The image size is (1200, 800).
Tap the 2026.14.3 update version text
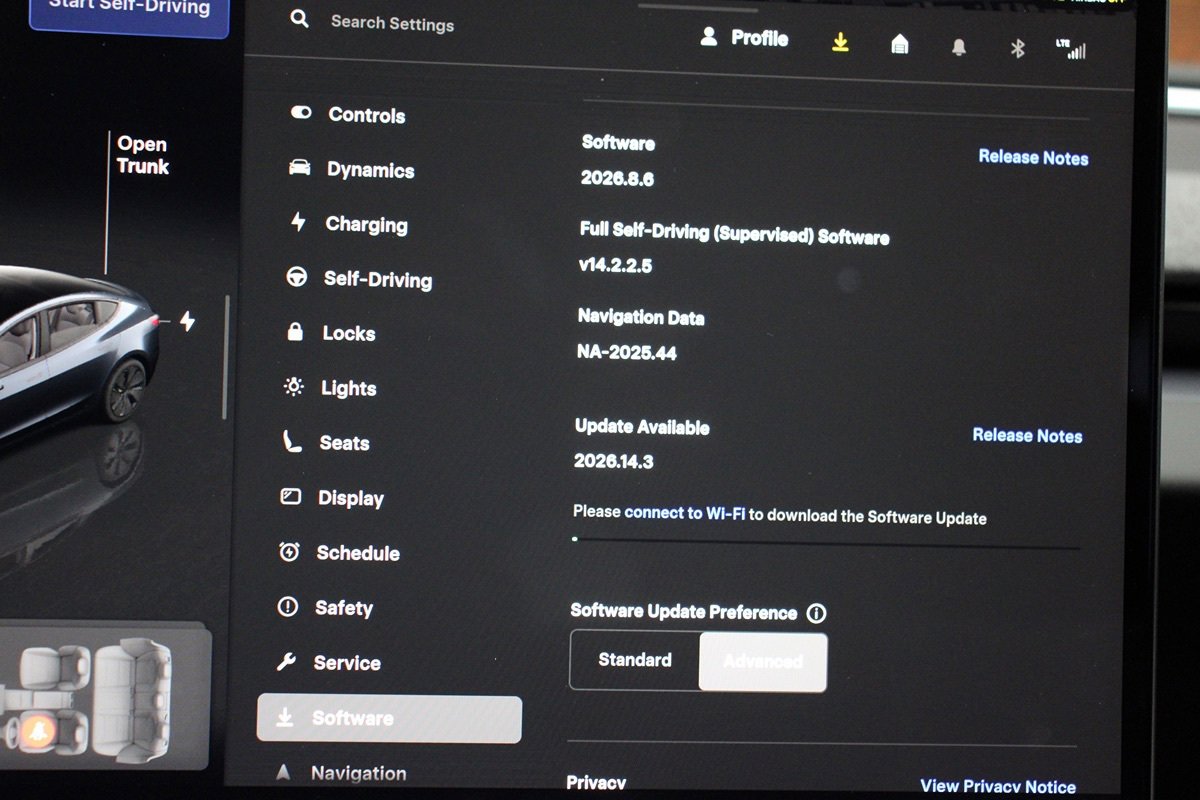pos(614,461)
